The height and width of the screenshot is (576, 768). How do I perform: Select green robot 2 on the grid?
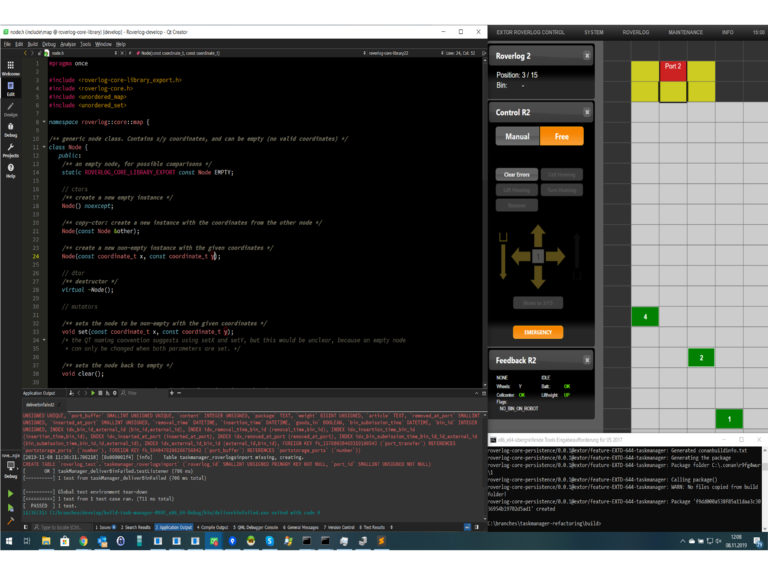pos(701,358)
